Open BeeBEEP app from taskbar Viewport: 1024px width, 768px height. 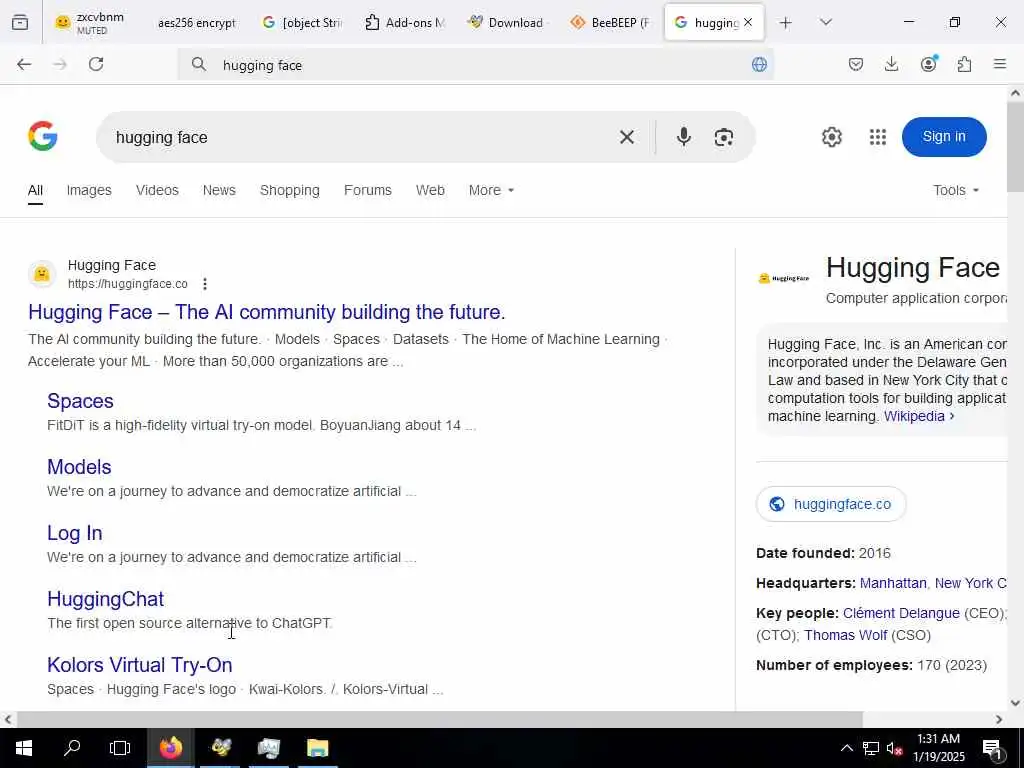coord(221,748)
